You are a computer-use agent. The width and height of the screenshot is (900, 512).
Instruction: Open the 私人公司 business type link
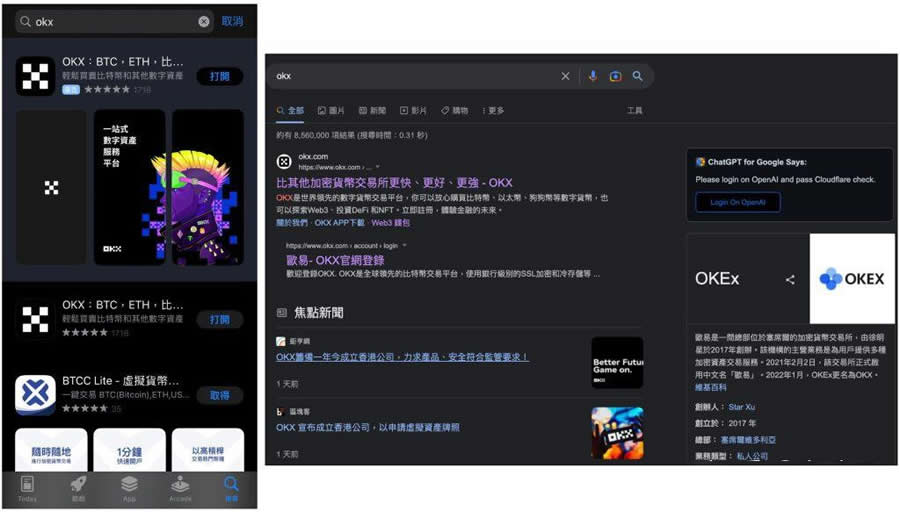tap(752, 456)
